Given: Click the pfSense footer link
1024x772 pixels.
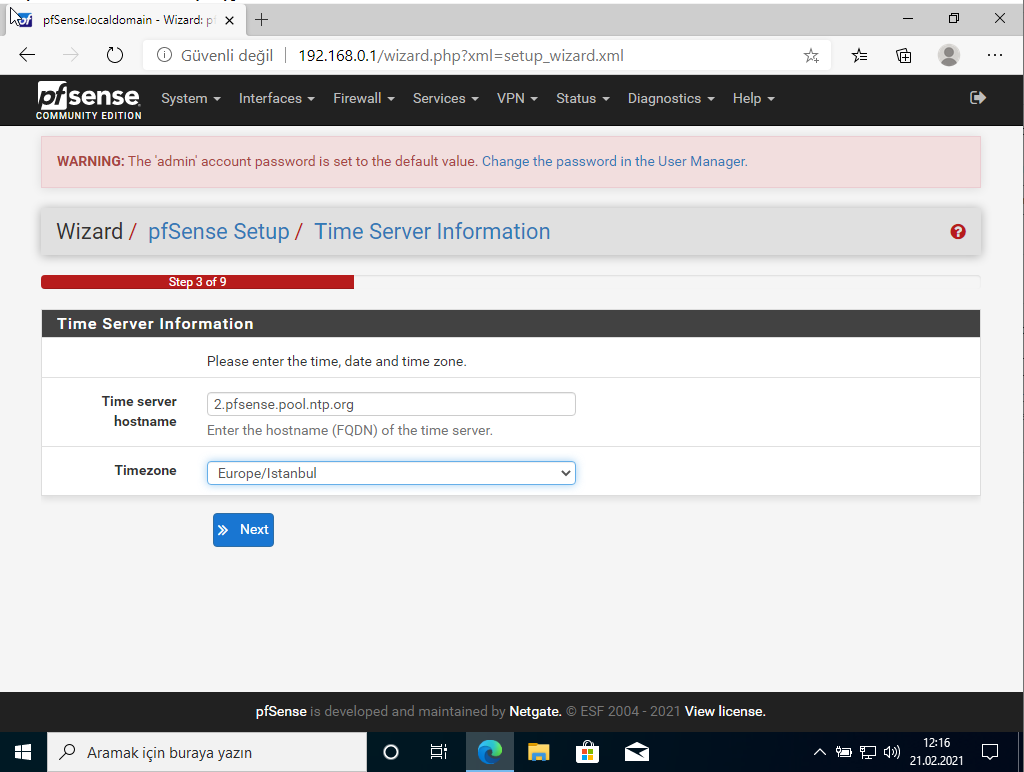Looking at the screenshot, I should (281, 711).
